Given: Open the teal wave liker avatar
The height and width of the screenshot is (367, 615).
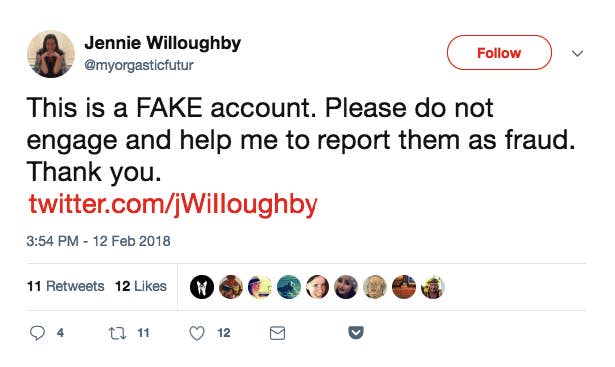Looking at the screenshot, I should [x=289, y=287].
